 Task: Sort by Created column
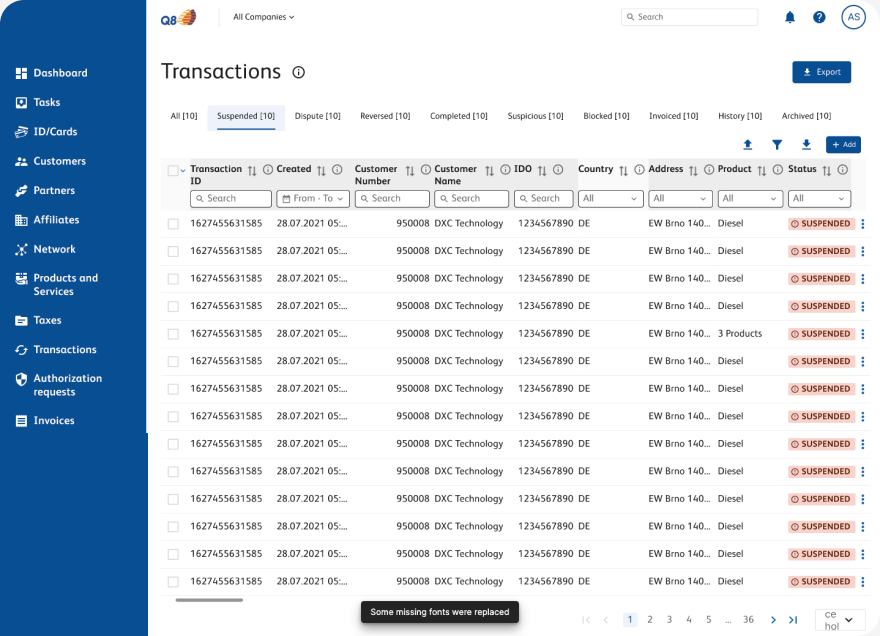click(x=321, y=171)
